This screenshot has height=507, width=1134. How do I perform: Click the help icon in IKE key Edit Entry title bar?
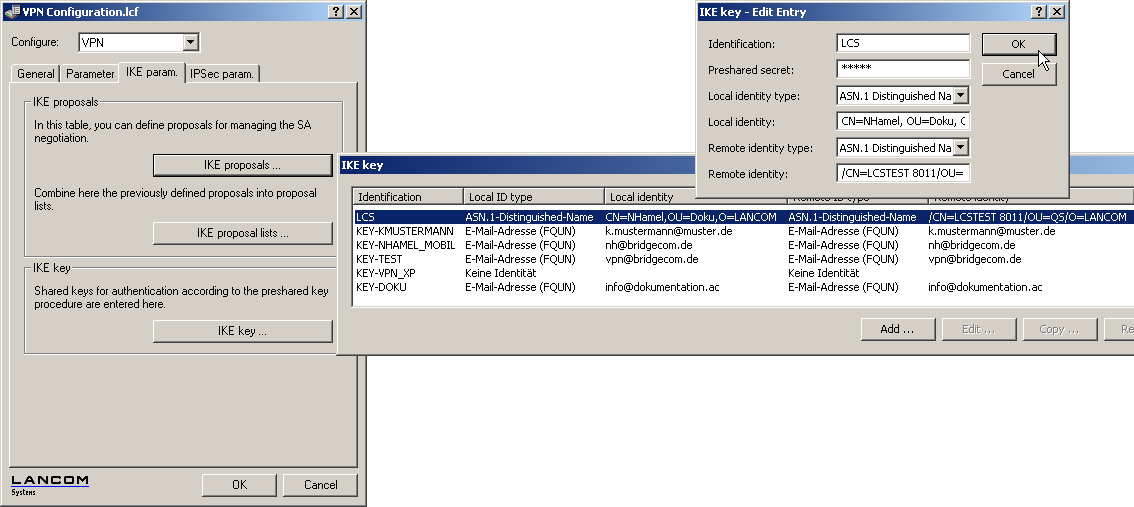click(1039, 11)
